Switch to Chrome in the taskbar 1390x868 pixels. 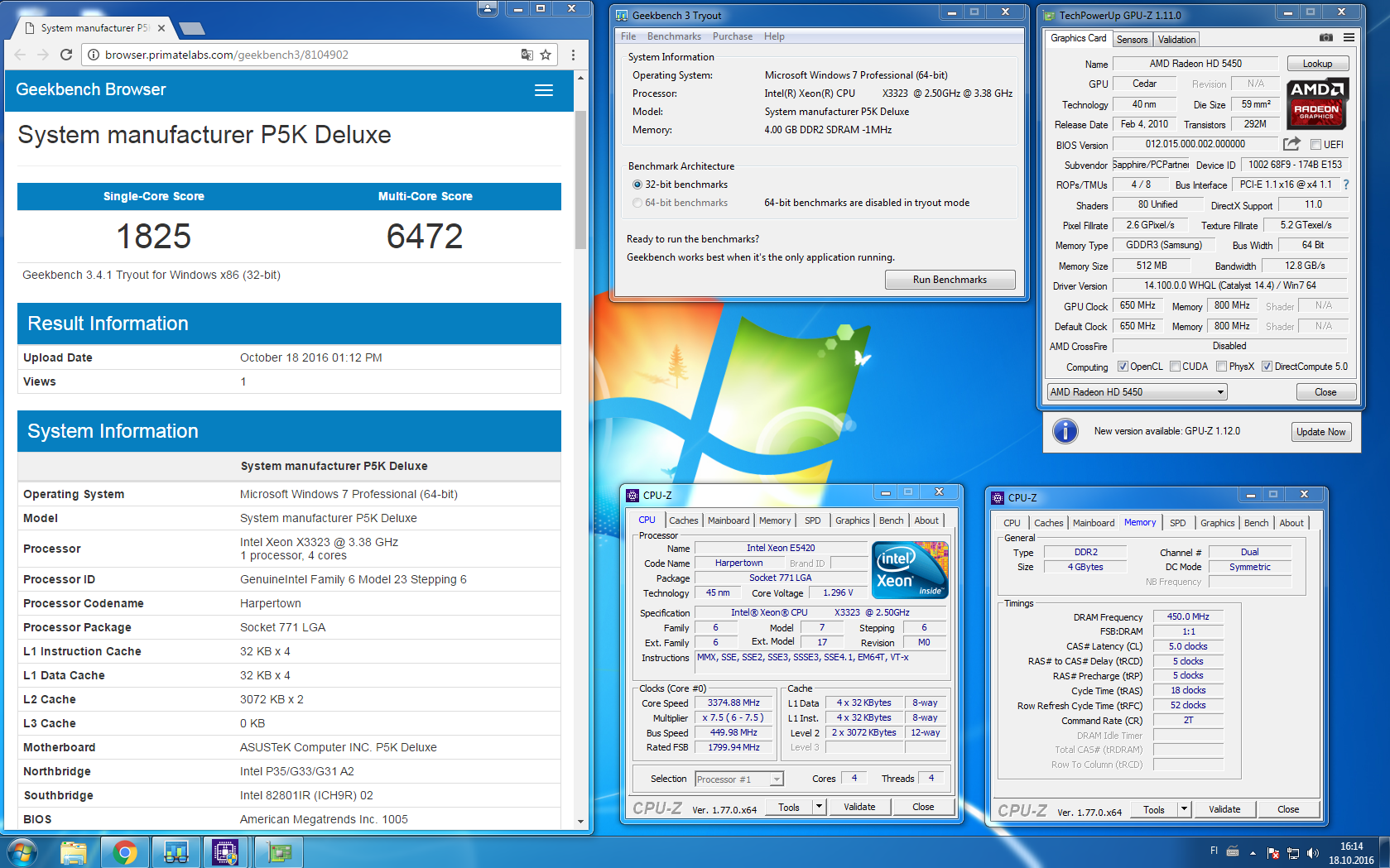pos(125,852)
